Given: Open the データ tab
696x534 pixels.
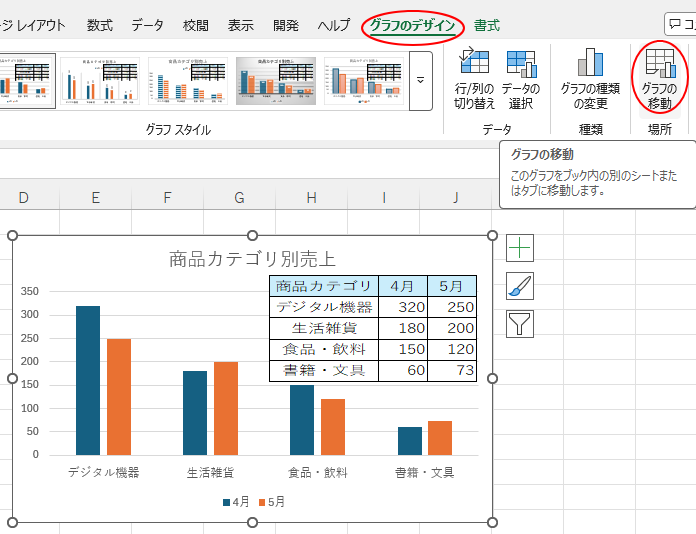Looking at the screenshot, I should pos(147,25).
